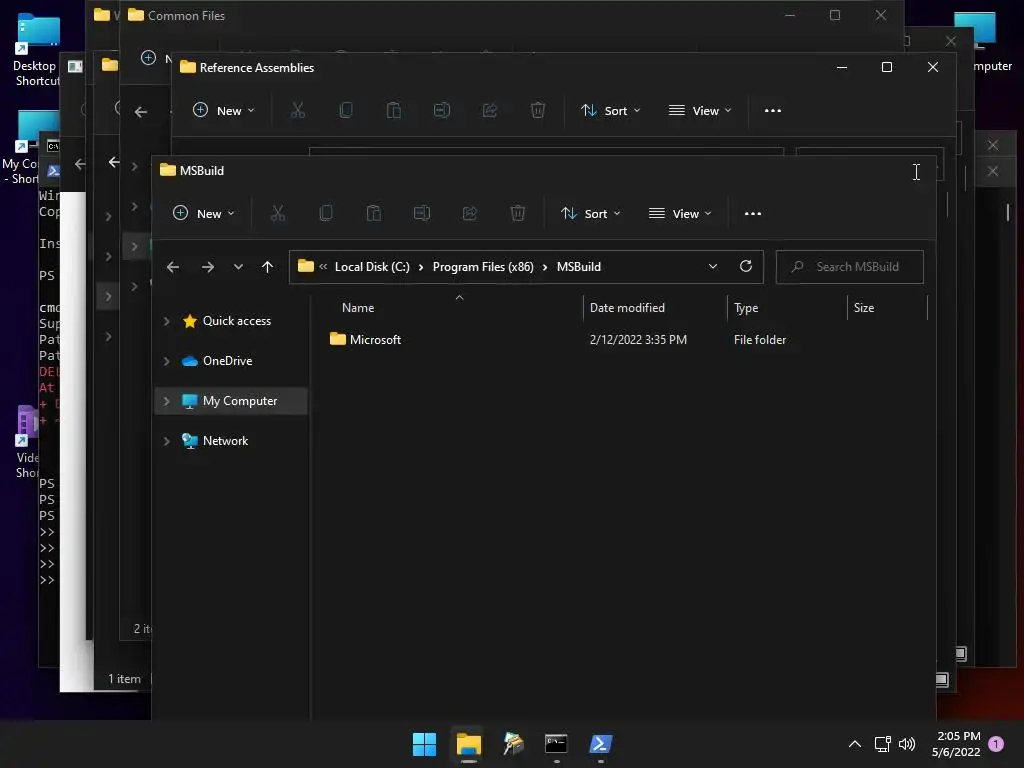Show hidden icons in system tray
Viewport: 1024px width, 768px height.
tap(855, 744)
